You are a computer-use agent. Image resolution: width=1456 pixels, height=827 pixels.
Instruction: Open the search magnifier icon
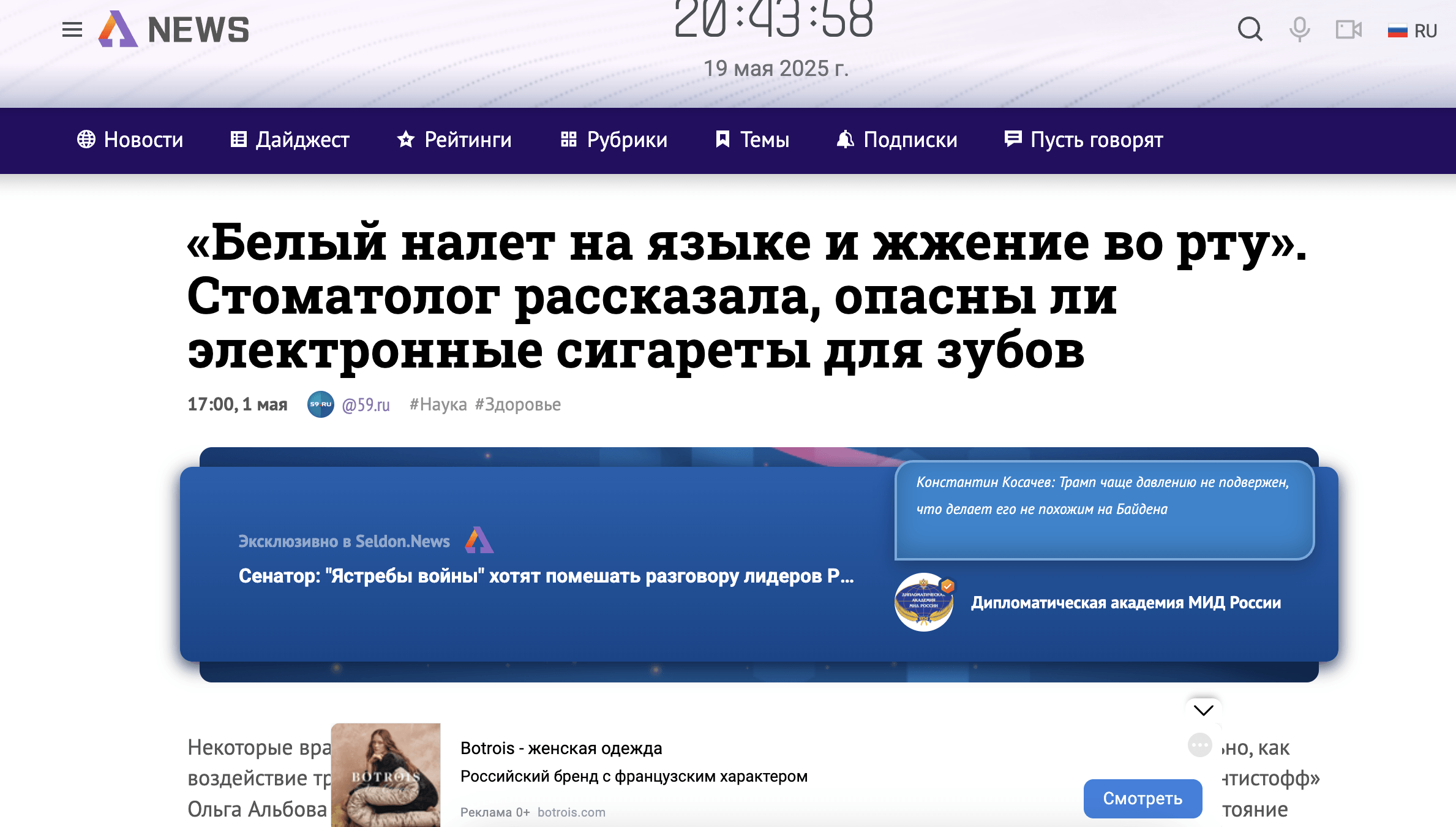tap(1250, 29)
